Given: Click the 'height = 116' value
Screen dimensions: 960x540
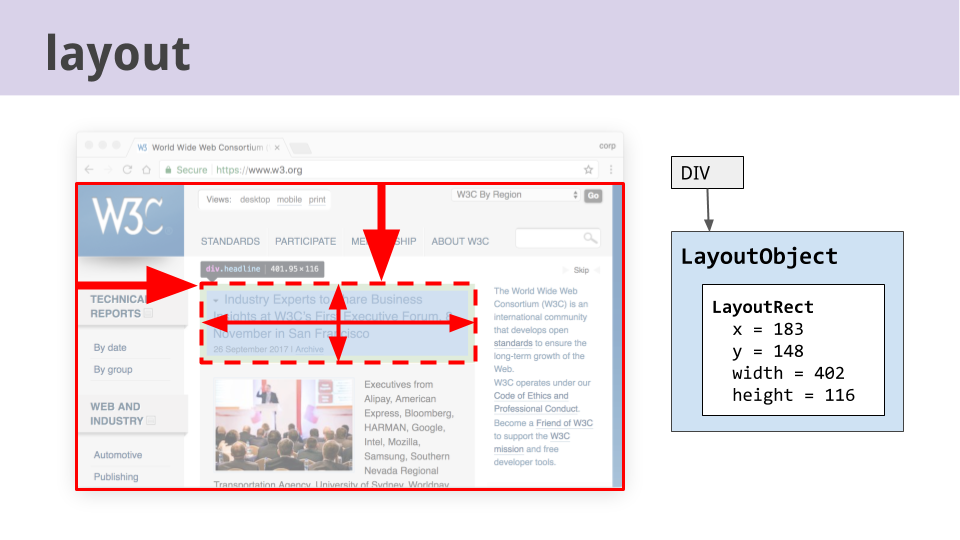Looking at the screenshot, I should (793, 395).
